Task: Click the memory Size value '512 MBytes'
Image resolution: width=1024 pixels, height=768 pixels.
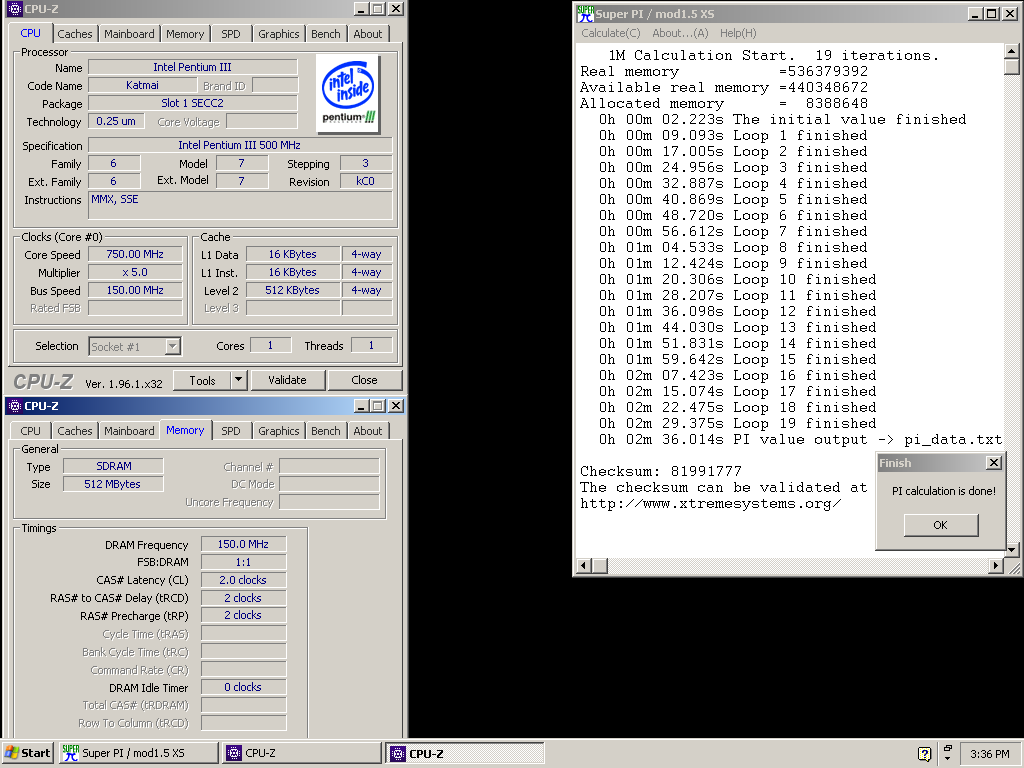Action: click(114, 484)
